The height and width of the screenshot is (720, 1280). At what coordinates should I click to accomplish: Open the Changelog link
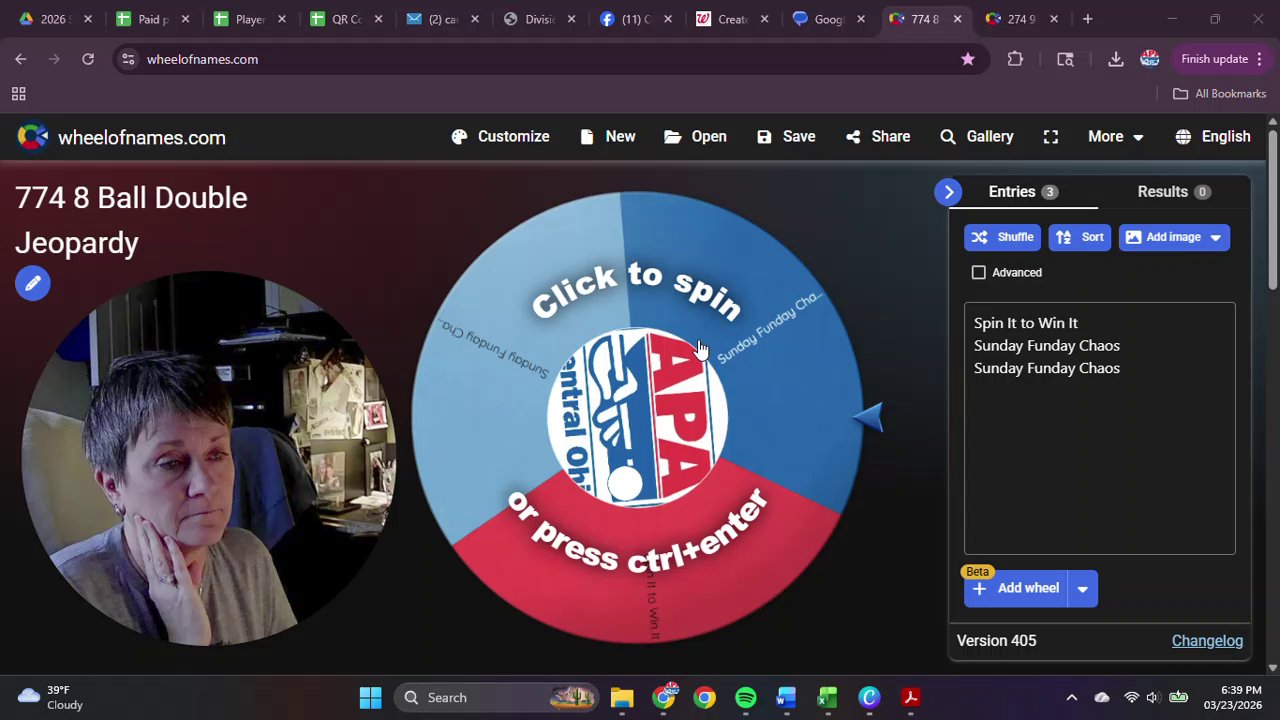(x=1207, y=641)
